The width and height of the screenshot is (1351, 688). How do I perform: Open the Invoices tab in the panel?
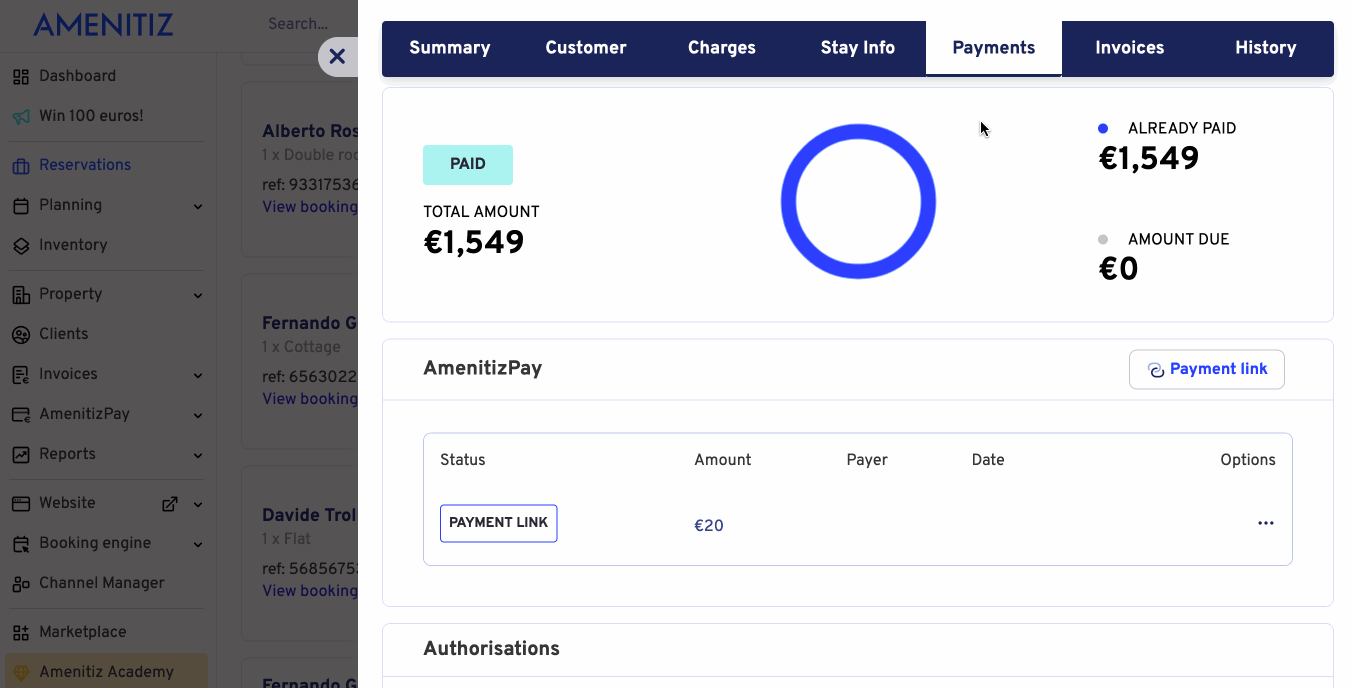point(1130,48)
